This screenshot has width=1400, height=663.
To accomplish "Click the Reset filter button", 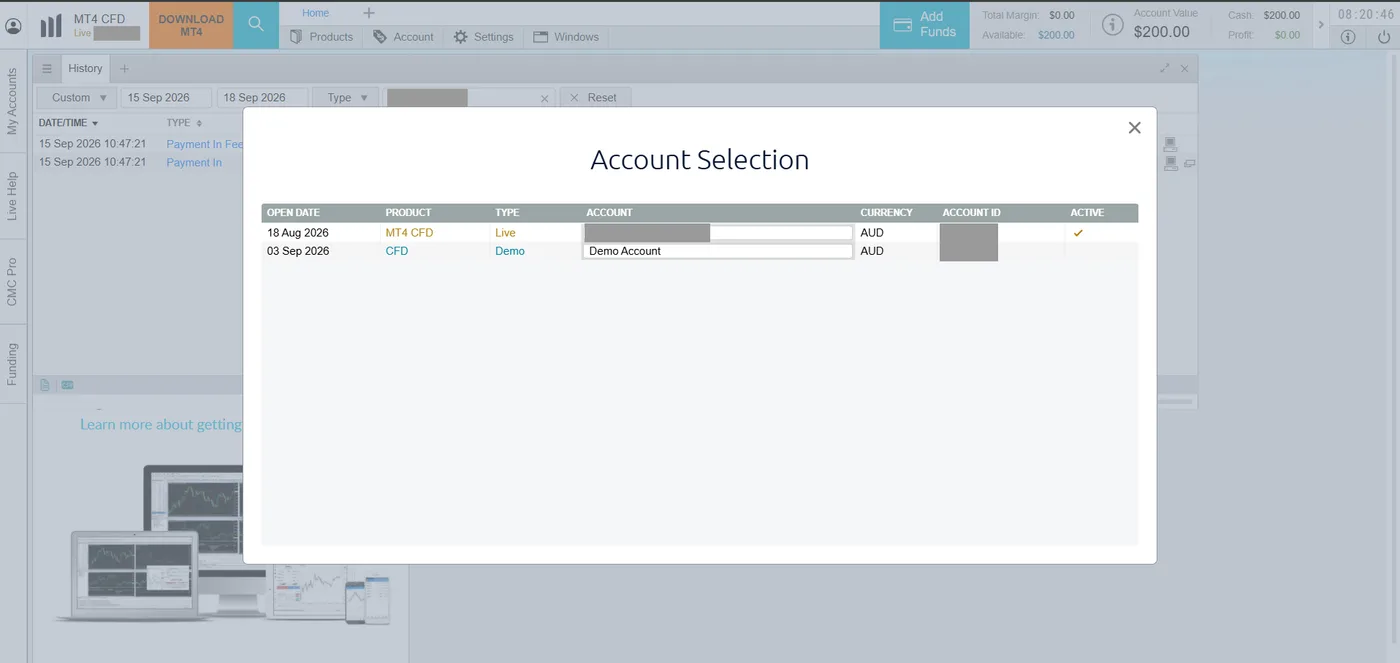I will pyautogui.click(x=595, y=98).
